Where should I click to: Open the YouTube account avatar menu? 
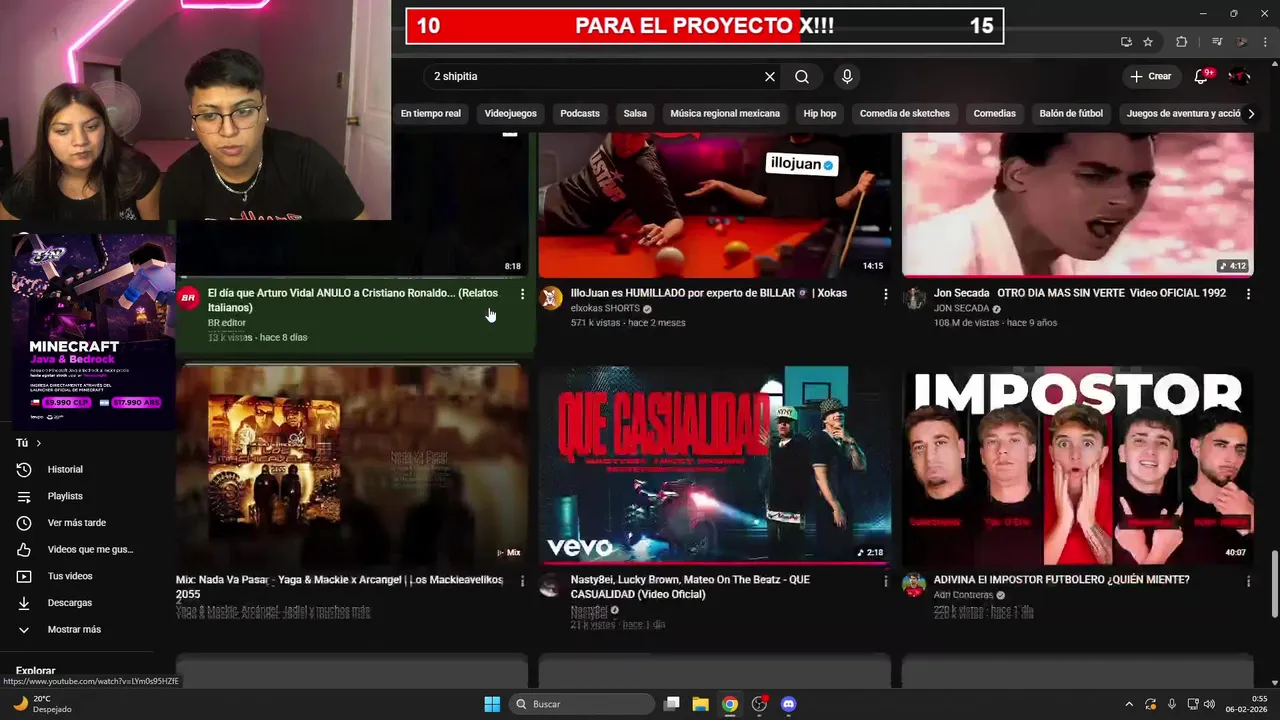coord(1239,77)
